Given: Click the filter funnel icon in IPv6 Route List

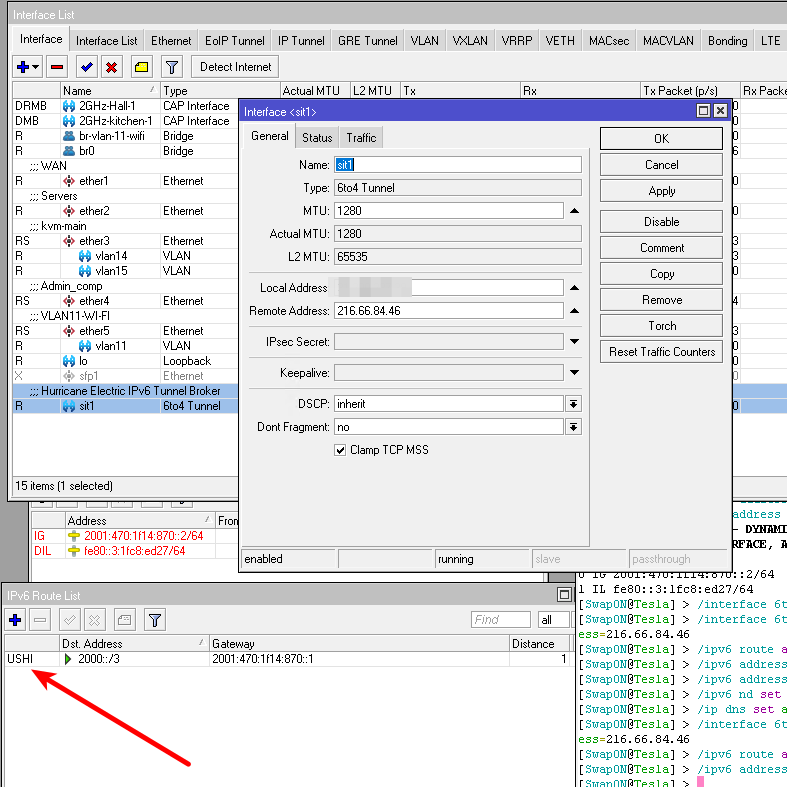Looking at the screenshot, I should click(x=155, y=620).
